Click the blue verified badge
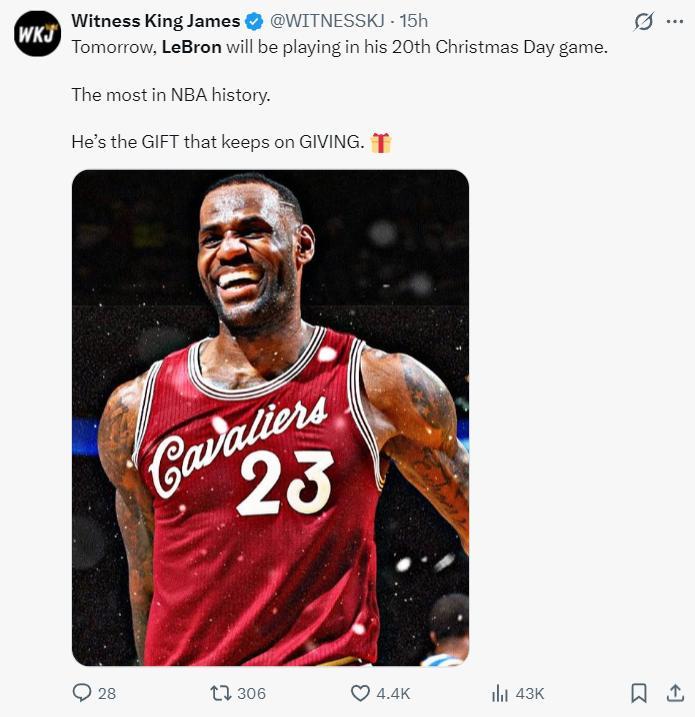Viewport: 695px width, 717px height. click(x=255, y=21)
